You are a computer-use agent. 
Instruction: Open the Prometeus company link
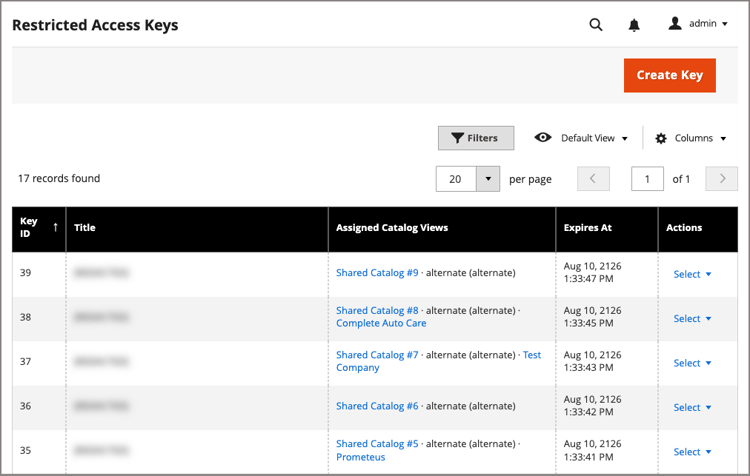[x=360, y=457]
